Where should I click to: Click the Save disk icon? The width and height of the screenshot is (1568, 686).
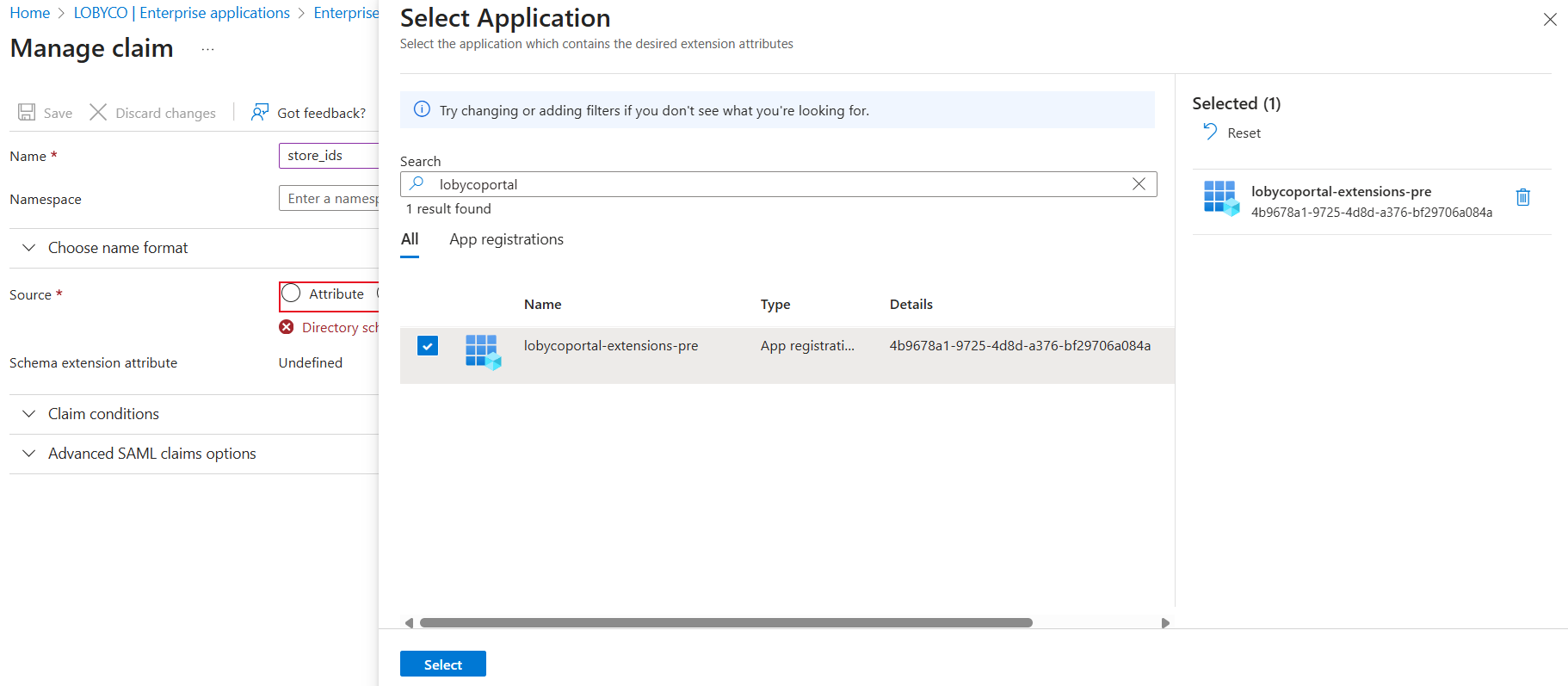(27, 112)
